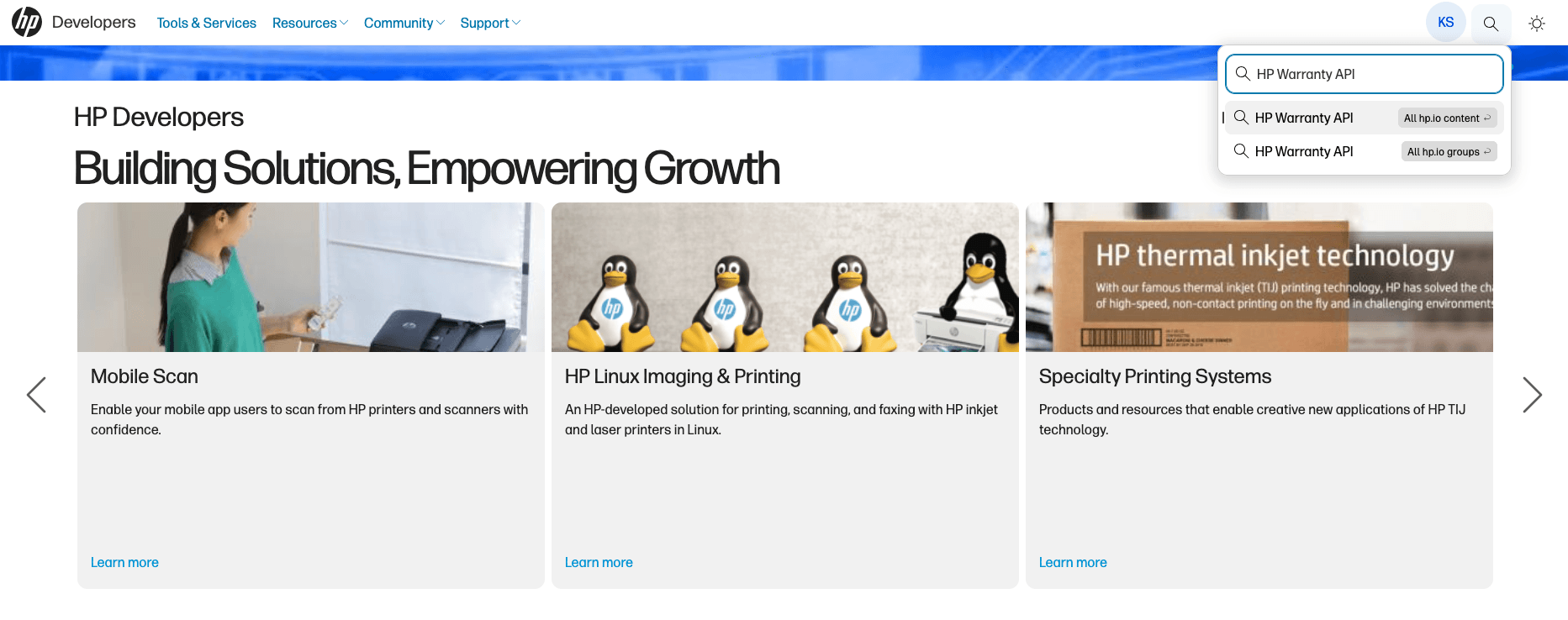Screen dimensions: 1568x620
Task: Click the HP logo icon
Action: click(x=27, y=23)
